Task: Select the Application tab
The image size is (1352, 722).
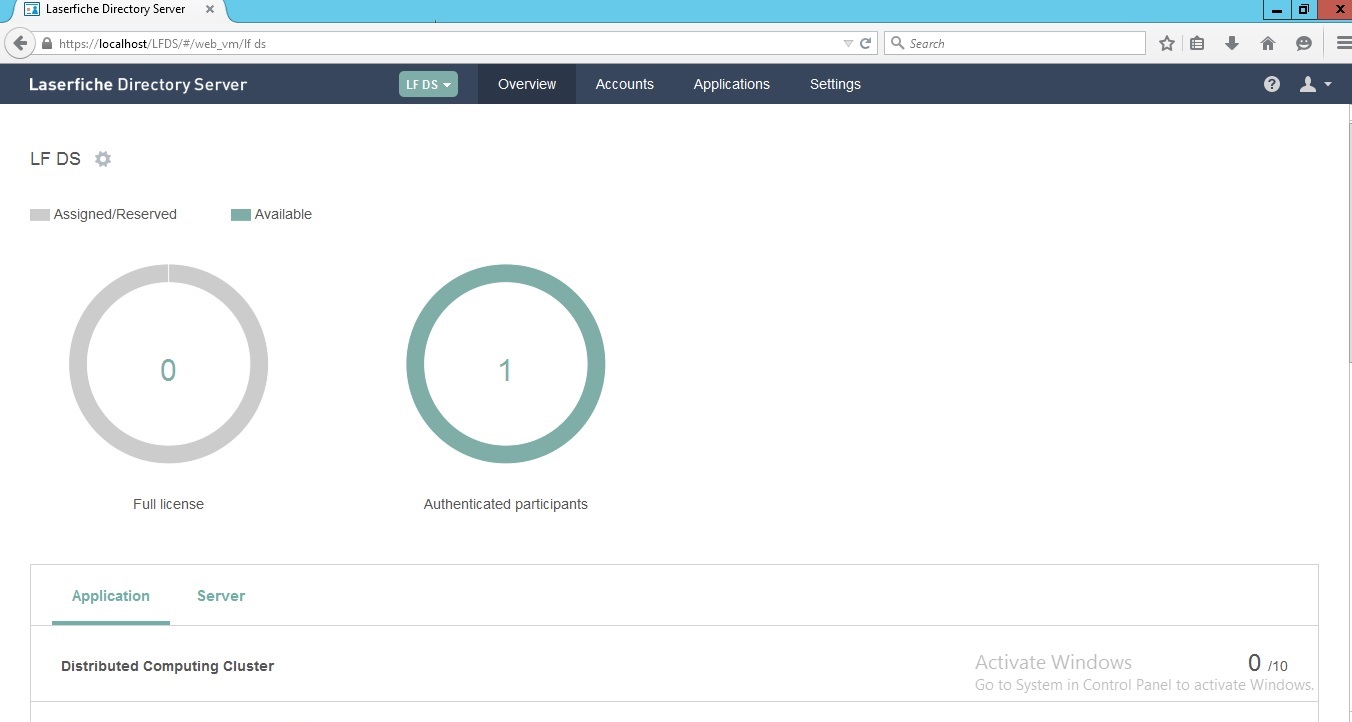Action: [x=111, y=596]
